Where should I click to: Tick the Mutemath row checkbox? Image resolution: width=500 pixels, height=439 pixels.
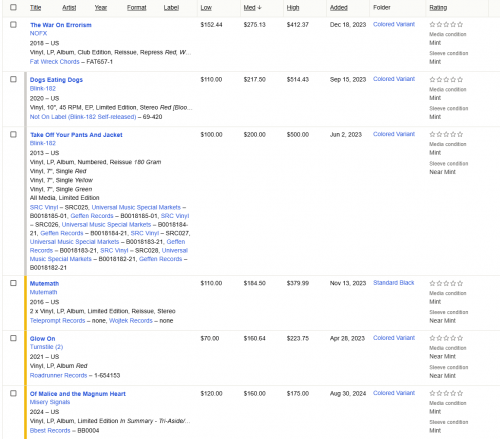13,283
